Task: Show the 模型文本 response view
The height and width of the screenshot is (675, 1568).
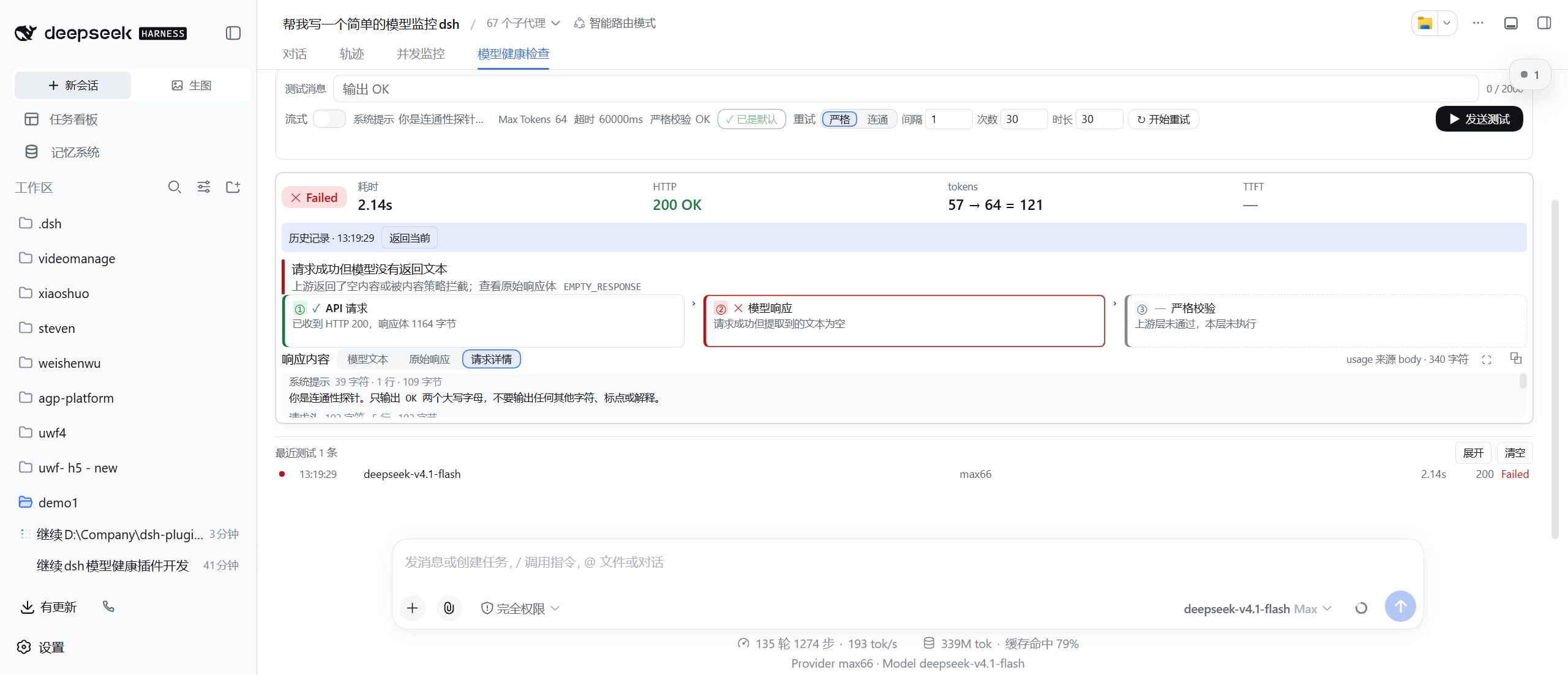Action: click(x=368, y=359)
